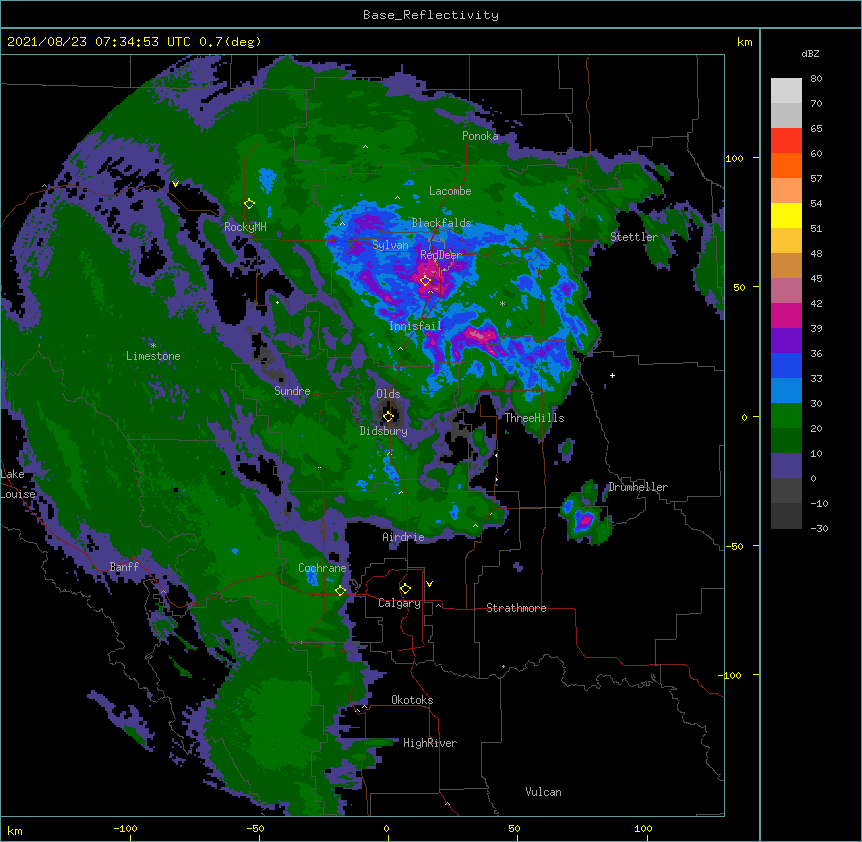Select the Didsbury label
The width and height of the screenshot is (862, 842).
tap(383, 431)
